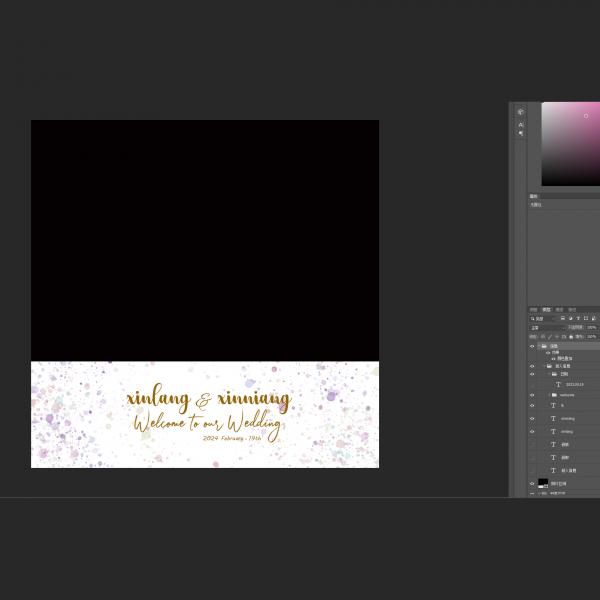
Task: Select the type layer filter icon
Action: click(x=578, y=318)
